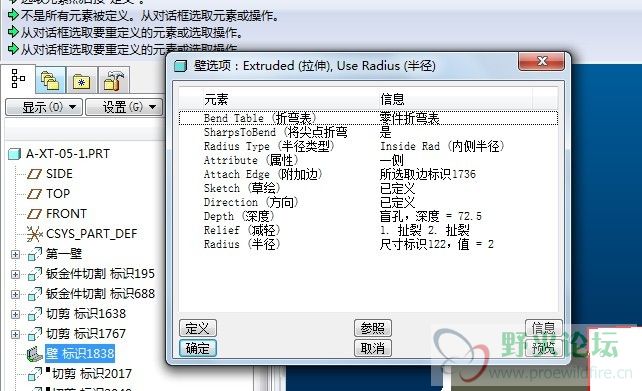Viewport: 642px width, 391px height.
Task: Click the SIDE plane icon
Action: tap(34, 174)
